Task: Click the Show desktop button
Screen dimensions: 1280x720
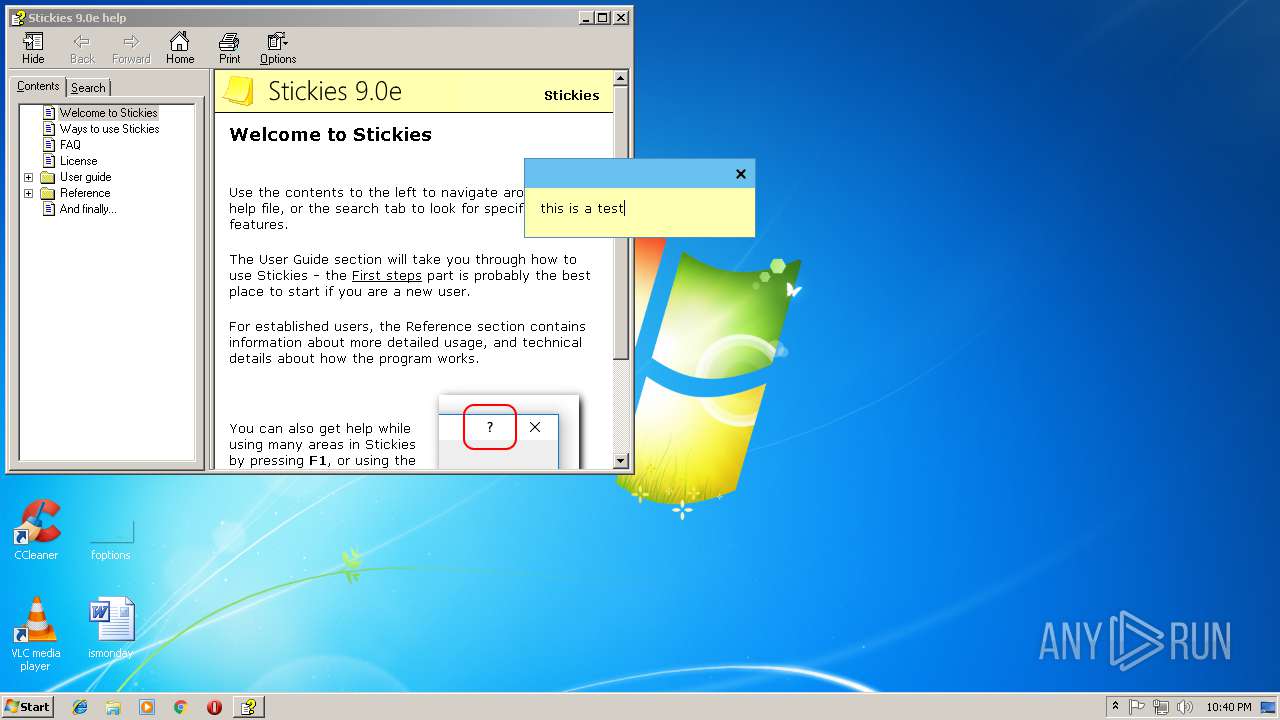Action: (1269, 707)
